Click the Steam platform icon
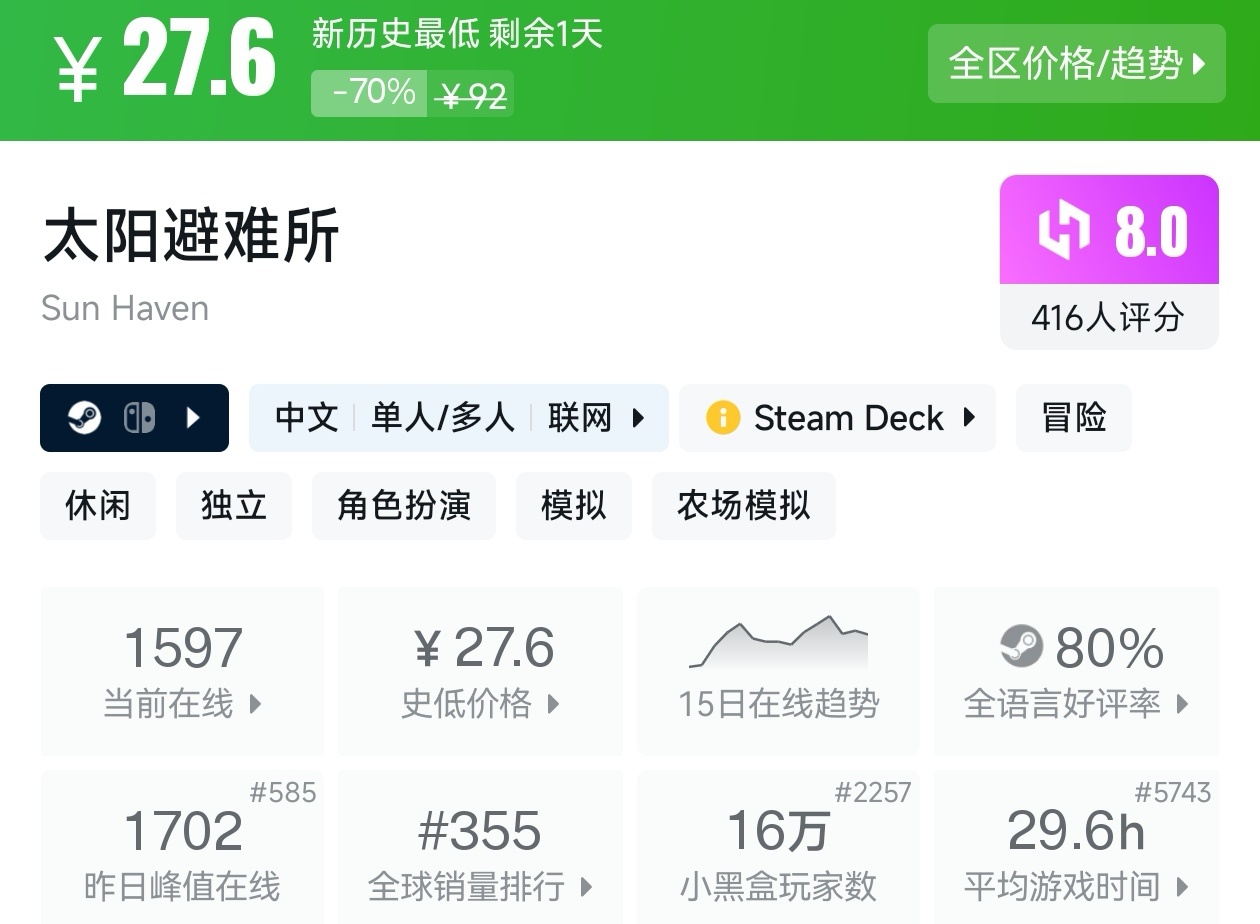1260x924 pixels. 85,418
